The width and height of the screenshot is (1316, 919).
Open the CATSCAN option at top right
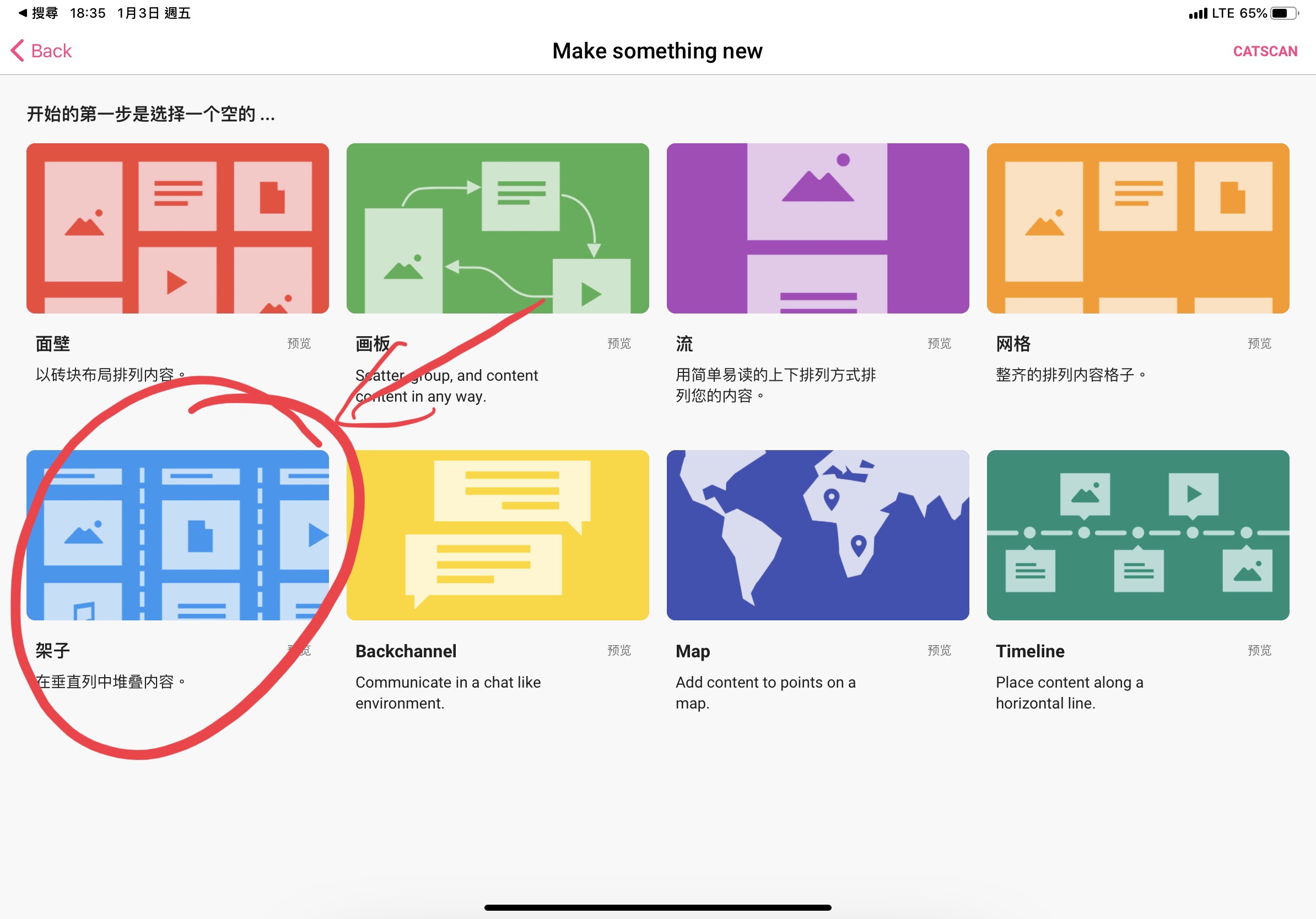point(1264,51)
